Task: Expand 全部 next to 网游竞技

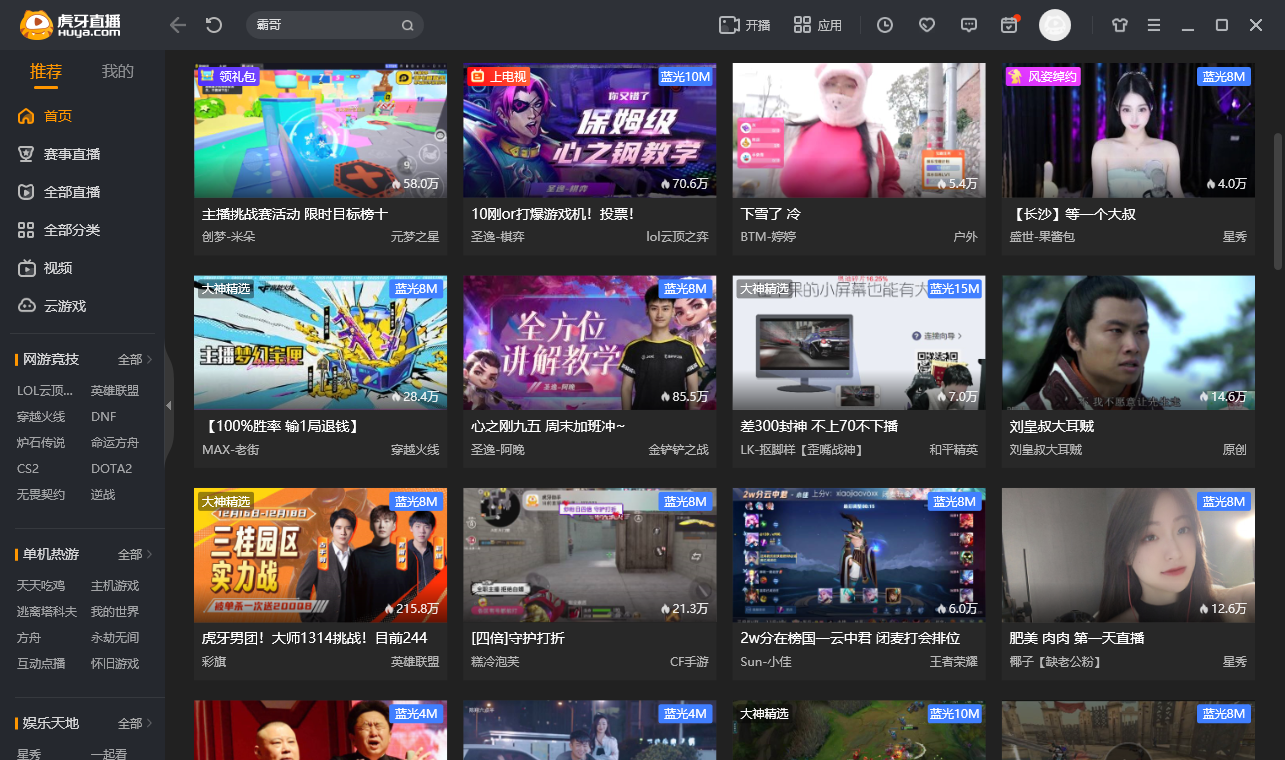Action: pyautogui.click(x=135, y=359)
